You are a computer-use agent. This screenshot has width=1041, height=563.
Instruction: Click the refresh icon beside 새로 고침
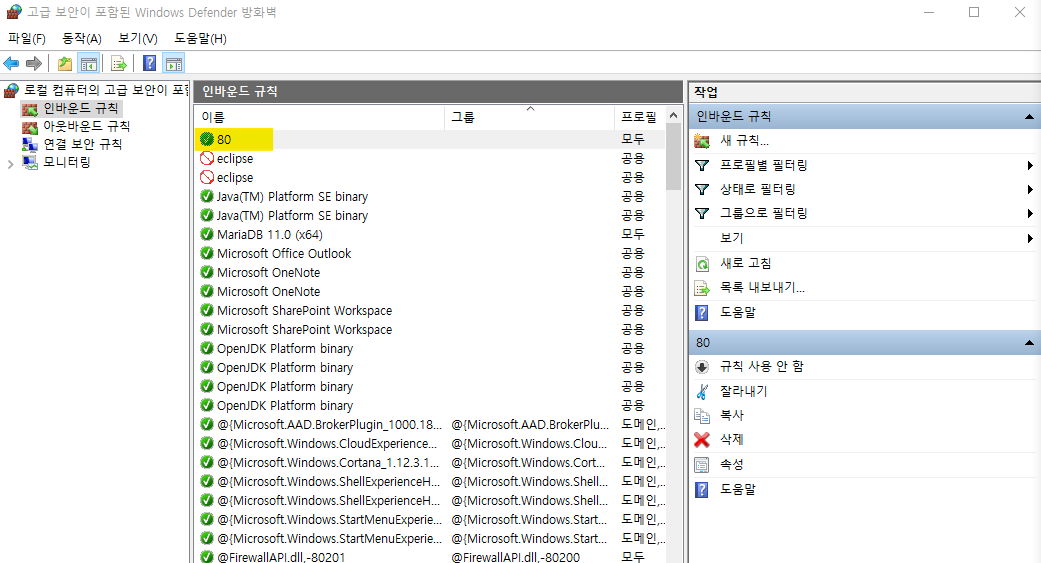click(702, 264)
